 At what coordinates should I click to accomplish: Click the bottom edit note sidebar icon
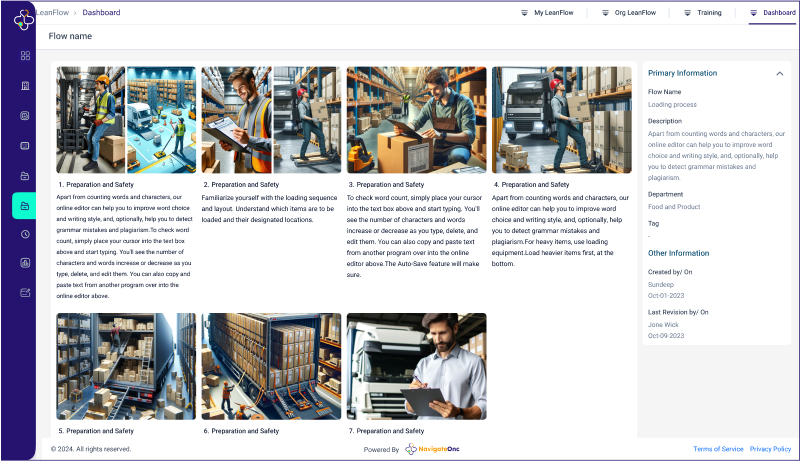tap(25, 293)
